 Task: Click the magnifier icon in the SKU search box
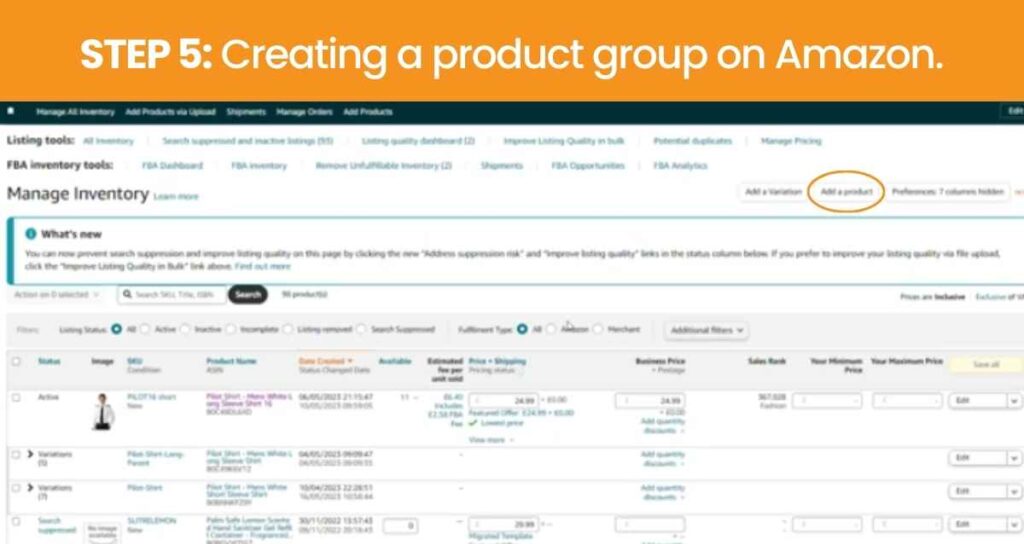(x=127, y=295)
